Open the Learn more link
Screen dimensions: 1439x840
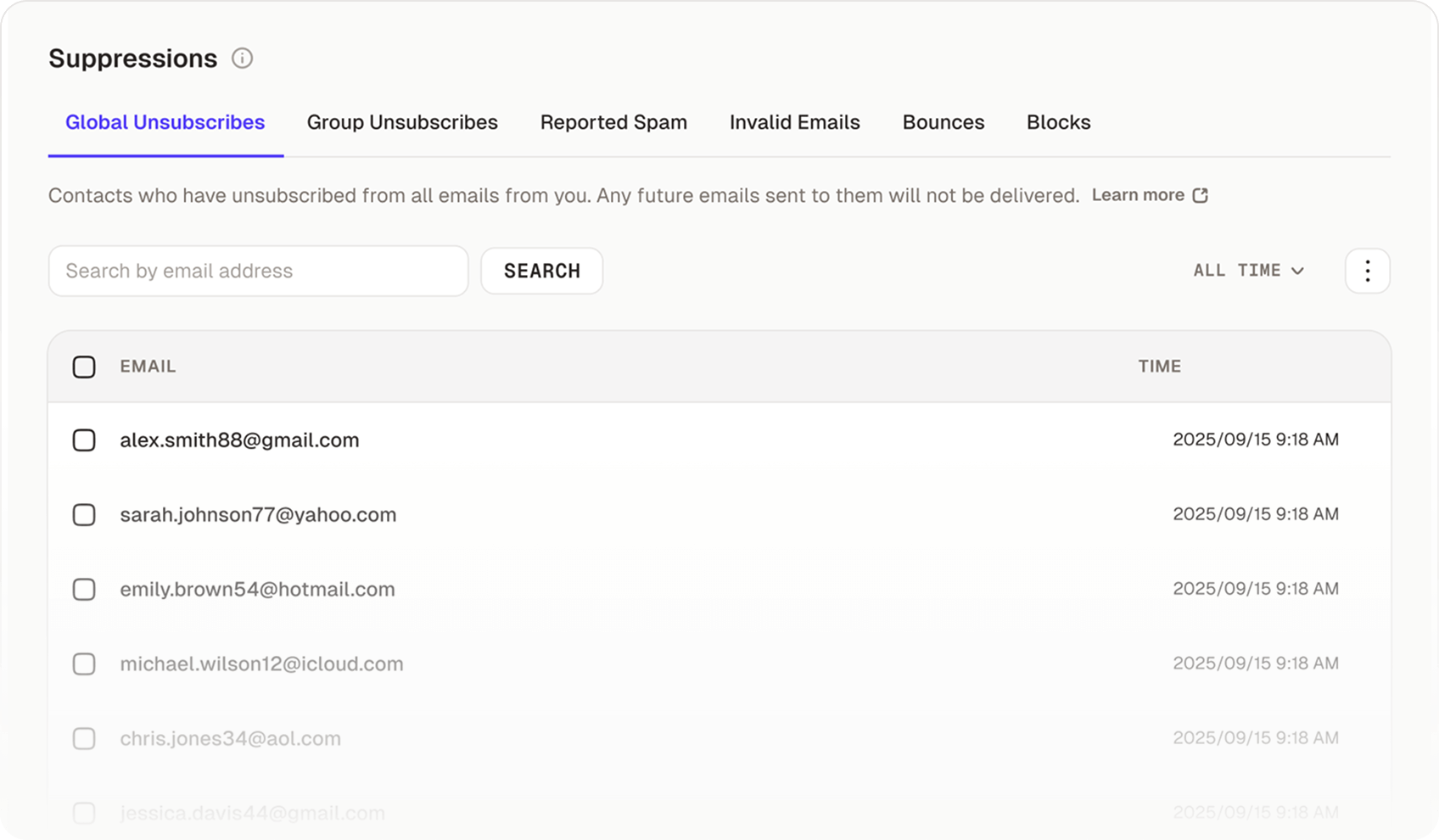pyautogui.click(x=1139, y=195)
